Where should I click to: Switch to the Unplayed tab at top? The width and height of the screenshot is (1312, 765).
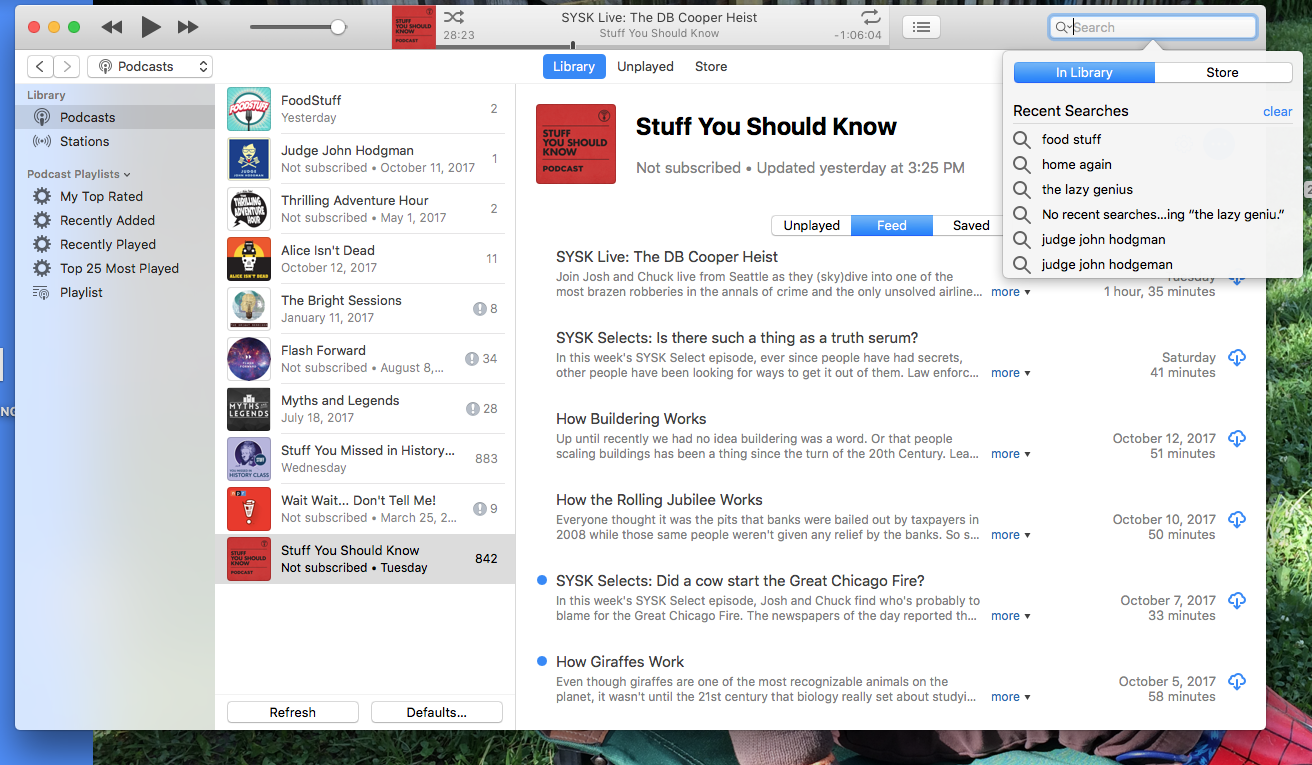[645, 66]
